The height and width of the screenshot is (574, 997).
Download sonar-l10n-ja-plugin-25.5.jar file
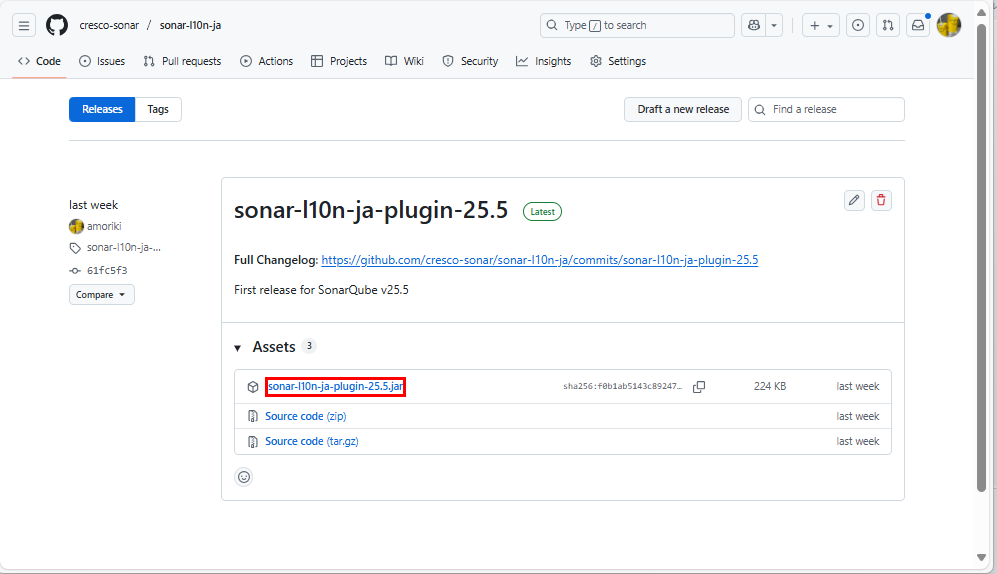(x=335, y=387)
